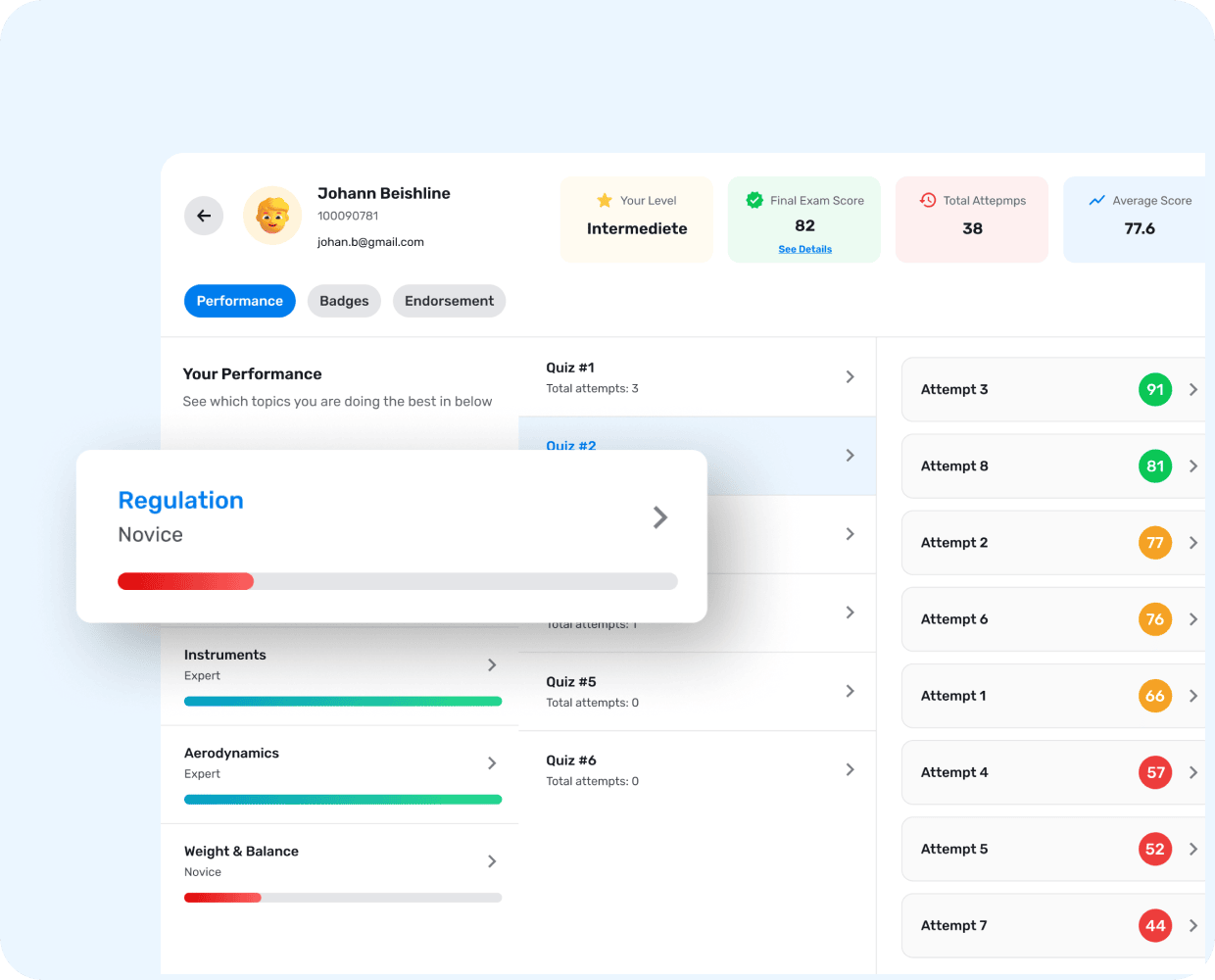Click the green 91 score badge
This screenshot has height=980, width=1215.
1155,389
